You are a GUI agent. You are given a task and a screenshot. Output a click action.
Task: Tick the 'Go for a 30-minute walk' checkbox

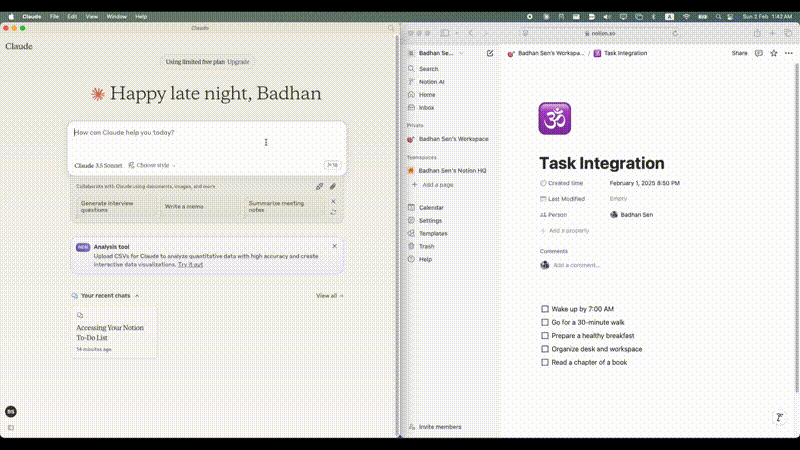(x=545, y=323)
